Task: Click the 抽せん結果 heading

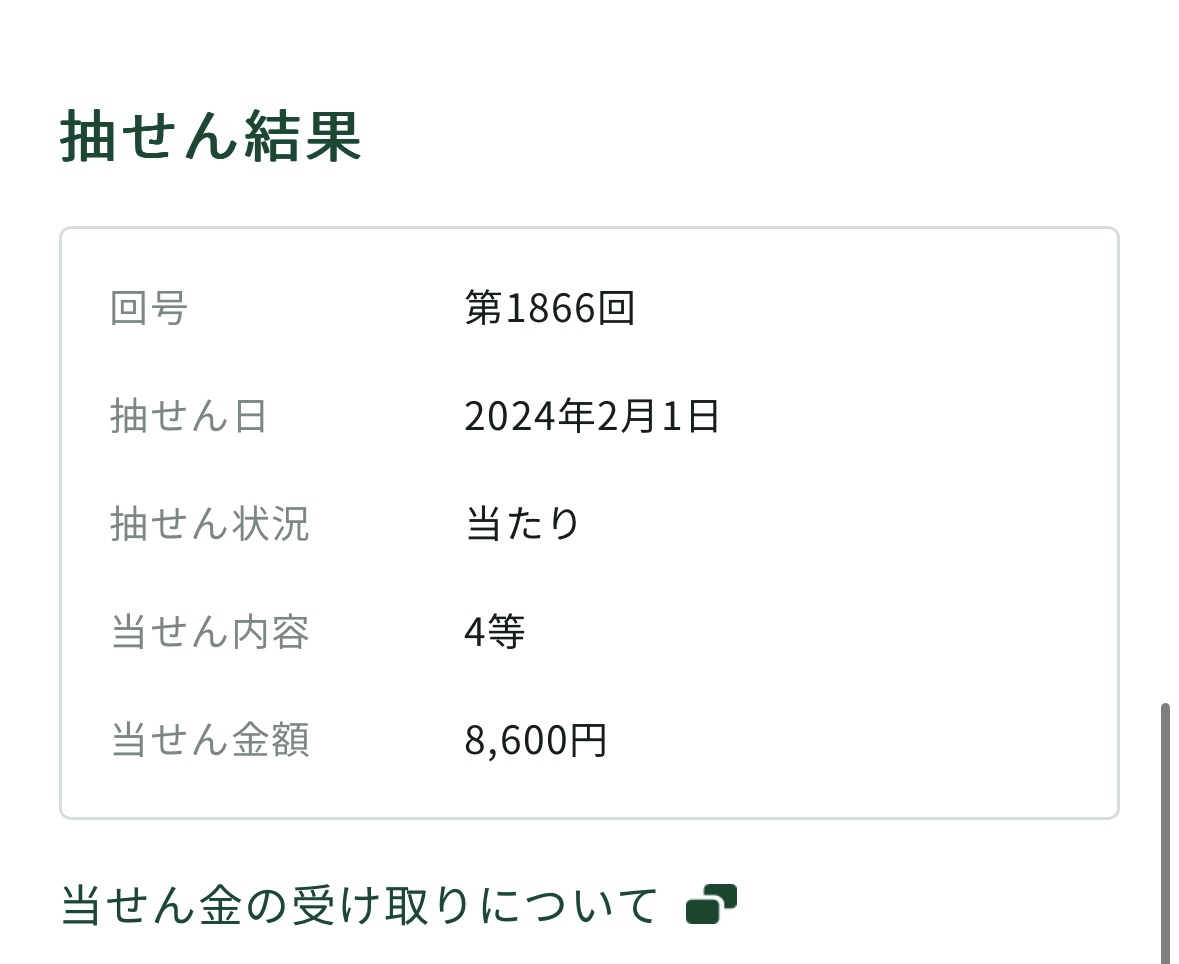Action: click(210, 137)
